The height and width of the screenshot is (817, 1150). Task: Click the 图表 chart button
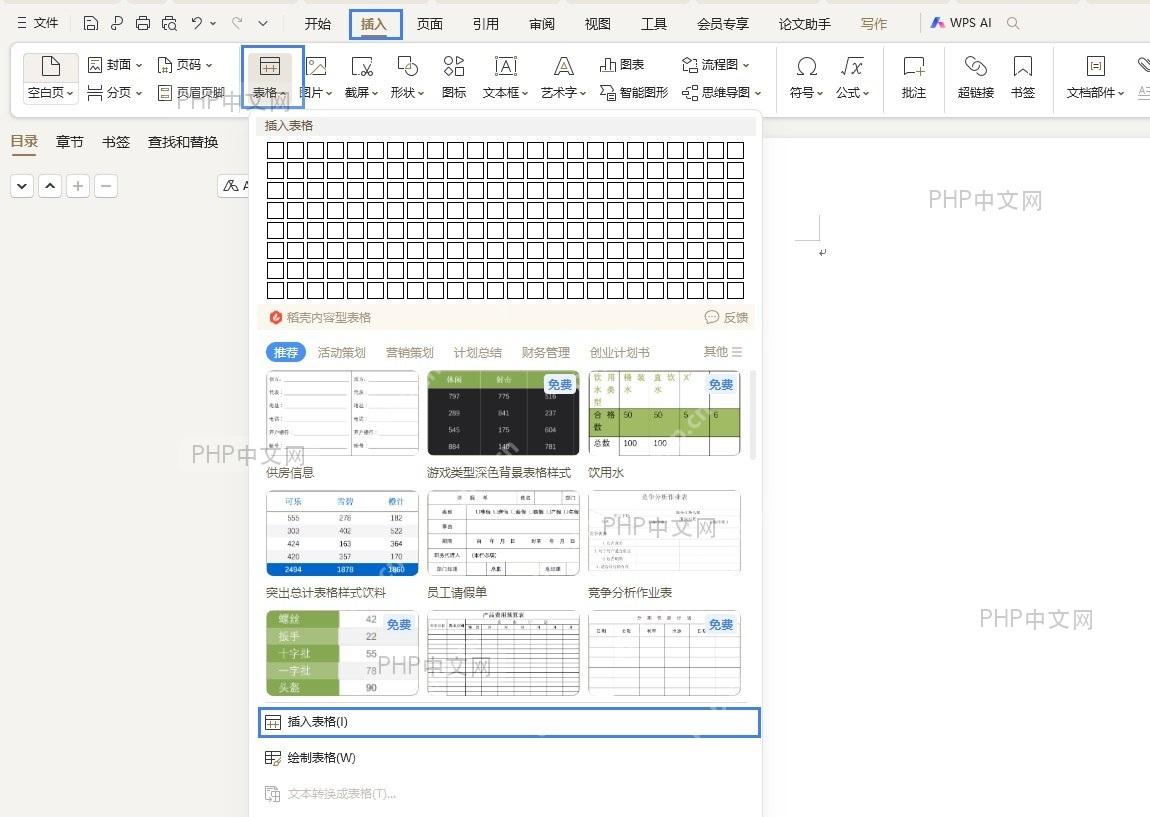click(x=622, y=65)
